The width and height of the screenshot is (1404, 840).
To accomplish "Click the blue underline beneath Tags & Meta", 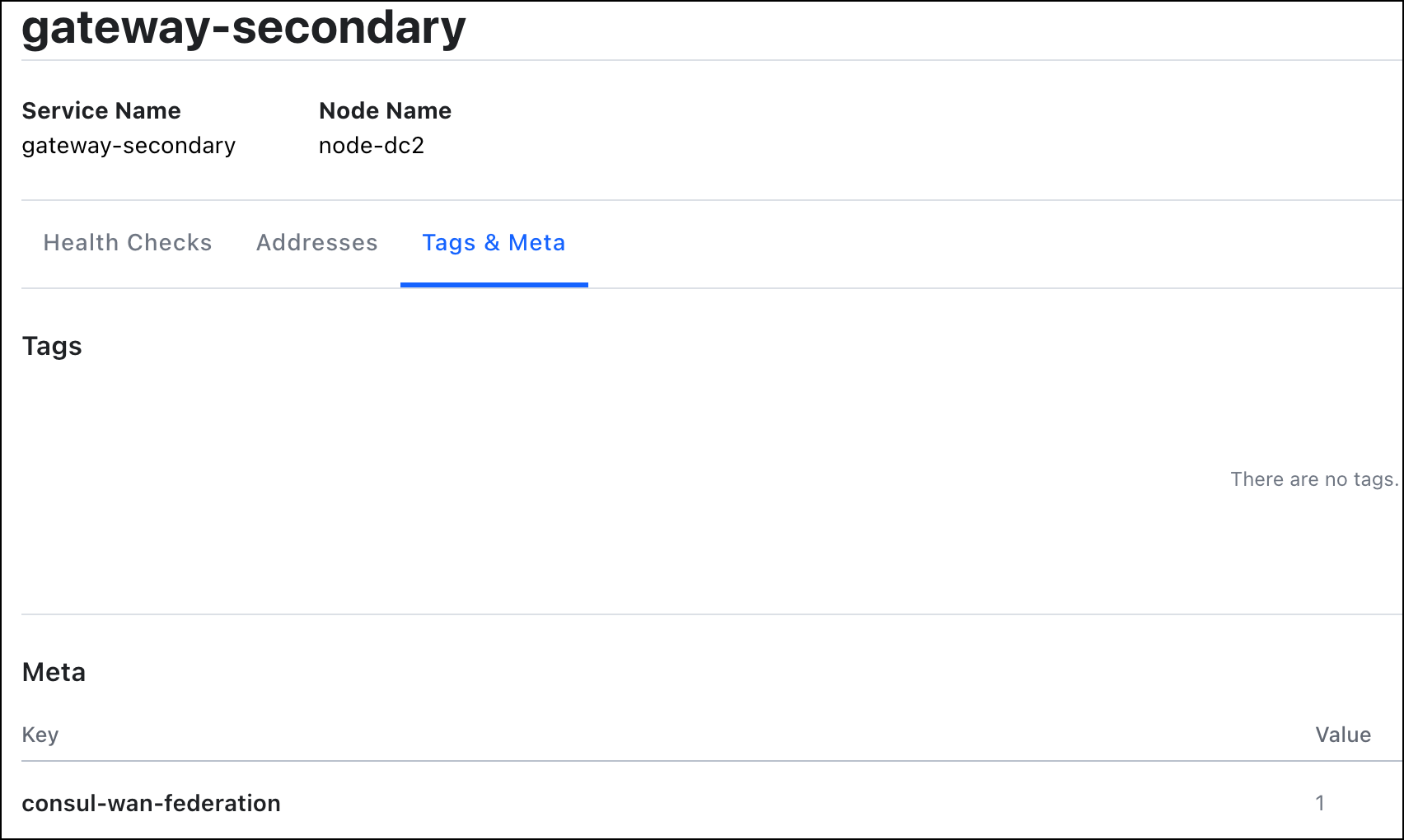I will pos(494,285).
